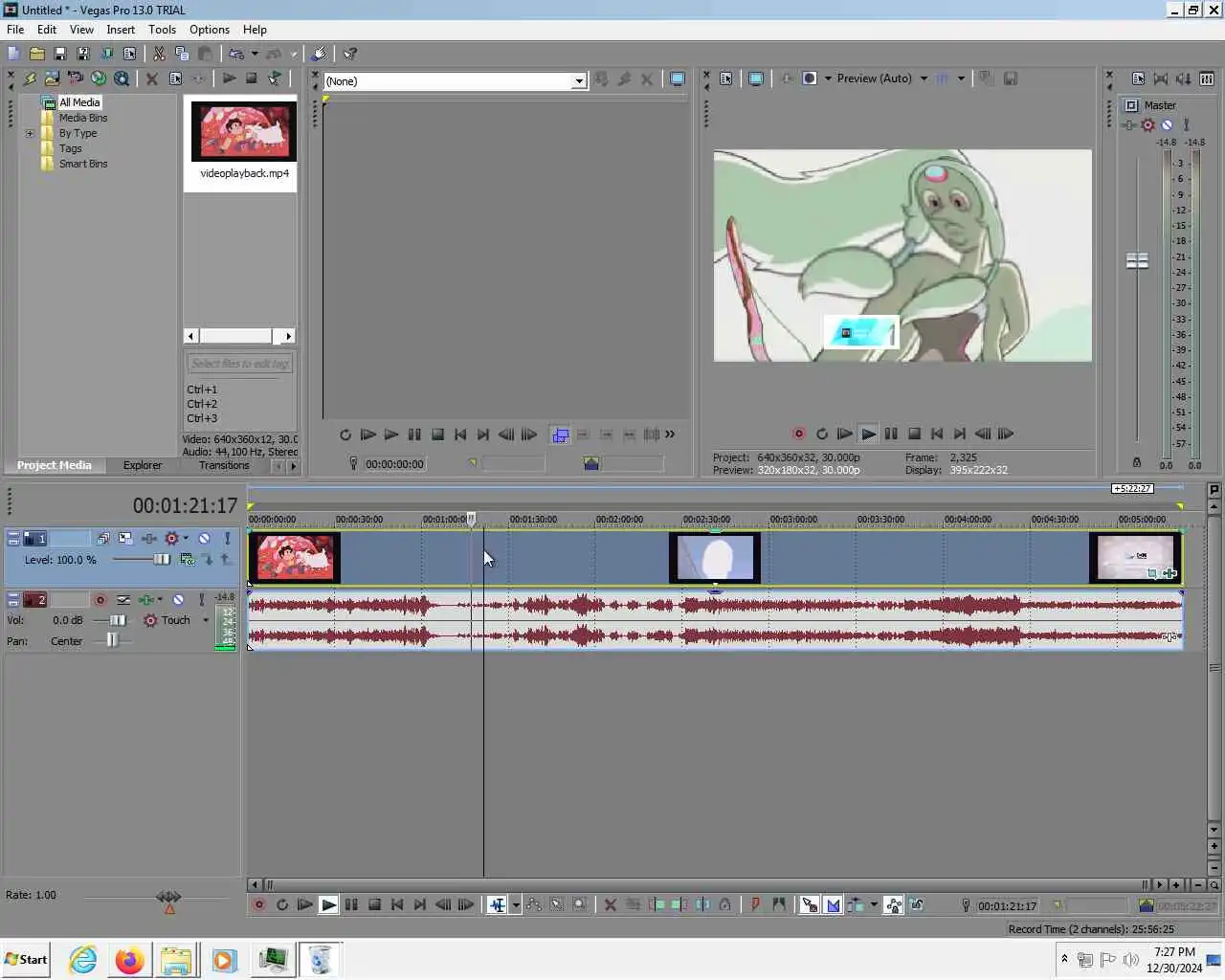This screenshot has width=1225, height=980.
Task: Open Undo history dropdown arrow
Action: (255, 54)
